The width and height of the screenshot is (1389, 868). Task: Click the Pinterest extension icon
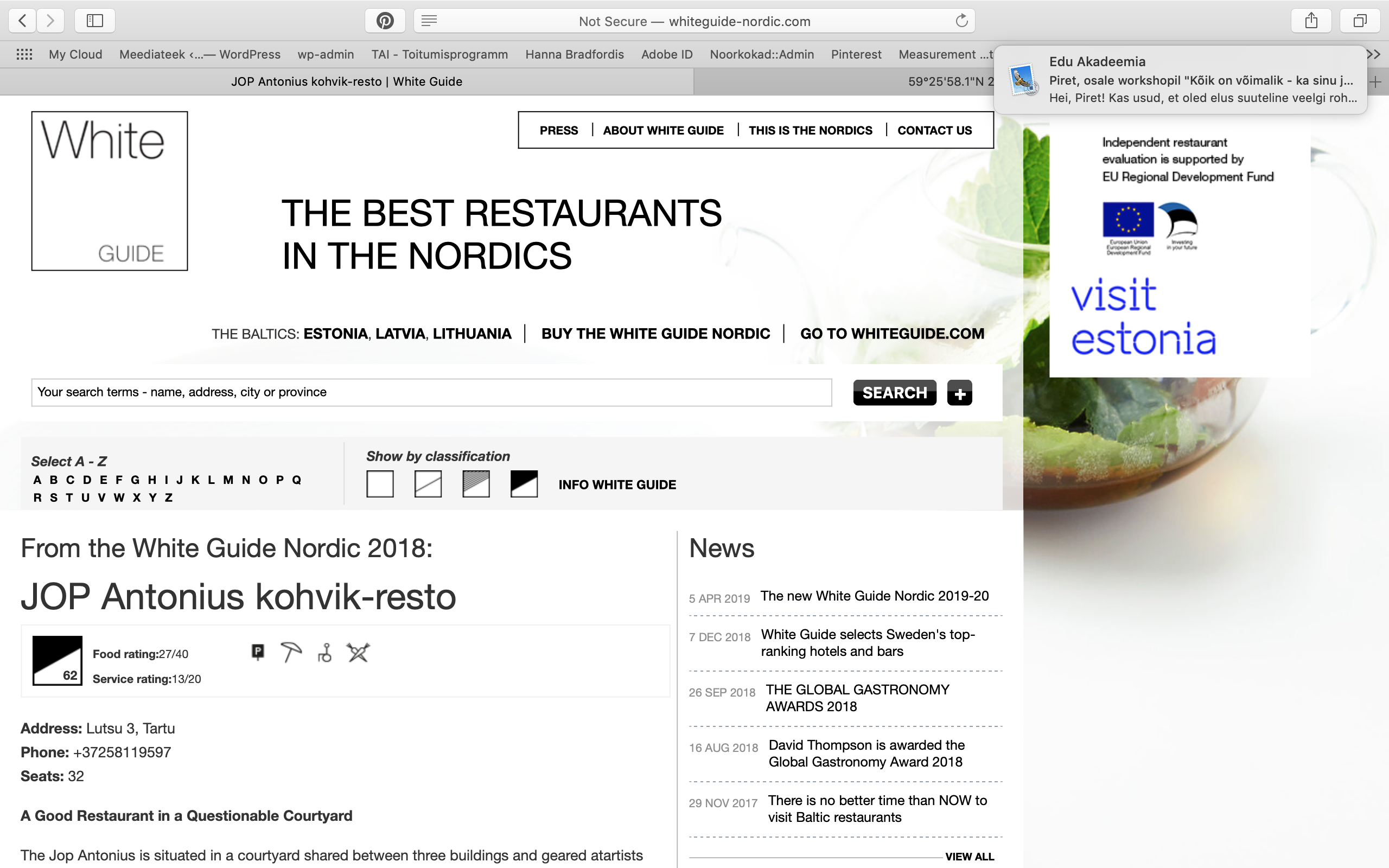point(385,21)
